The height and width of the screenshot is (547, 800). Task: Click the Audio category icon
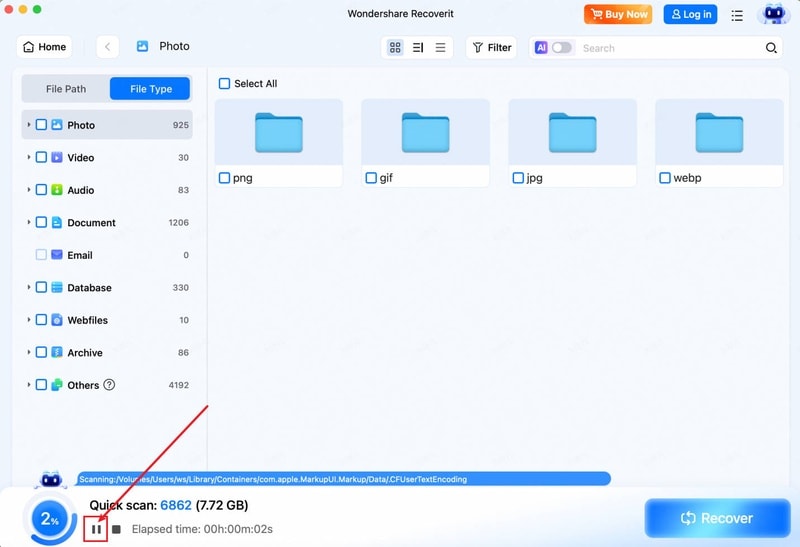click(x=57, y=190)
